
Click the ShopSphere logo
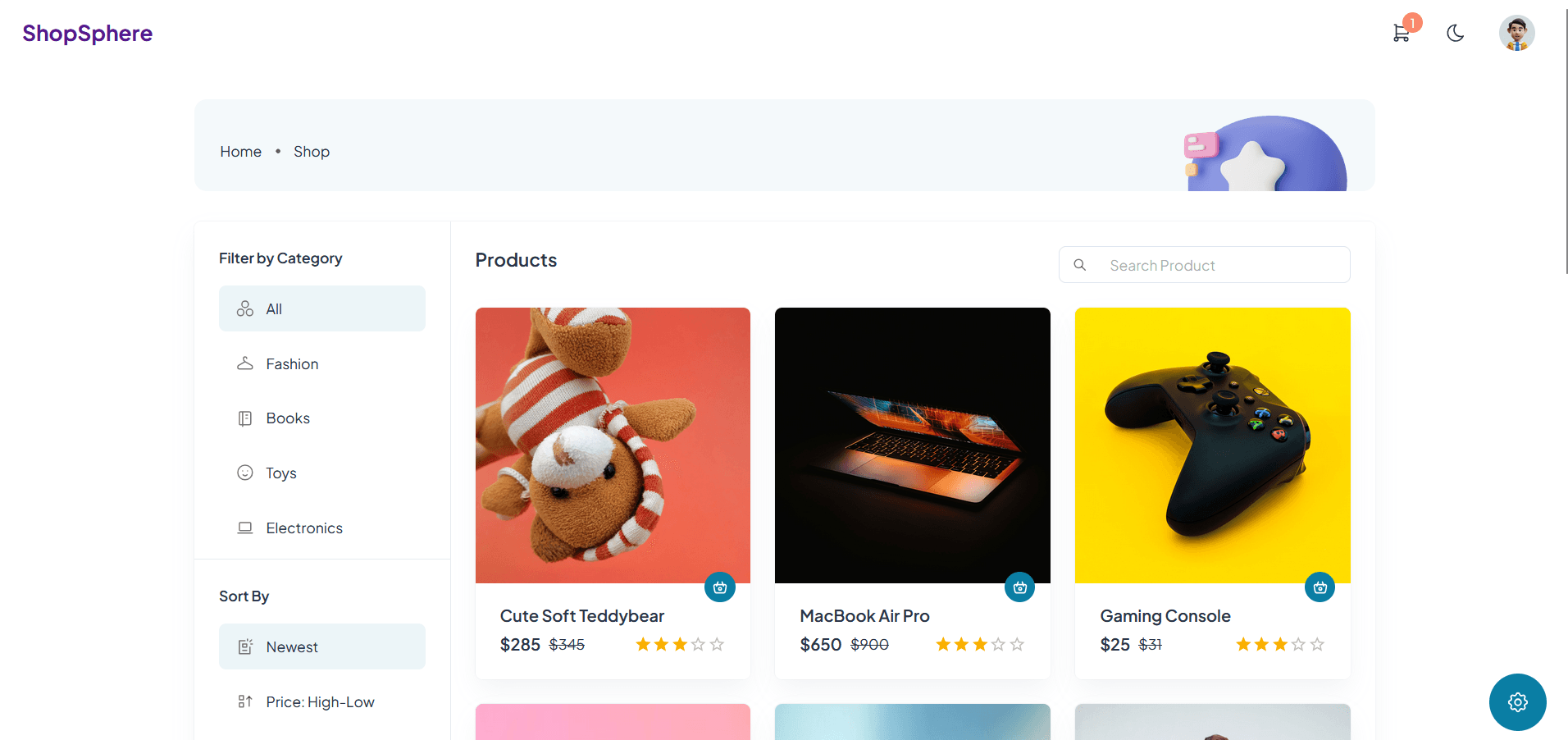[x=88, y=34]
